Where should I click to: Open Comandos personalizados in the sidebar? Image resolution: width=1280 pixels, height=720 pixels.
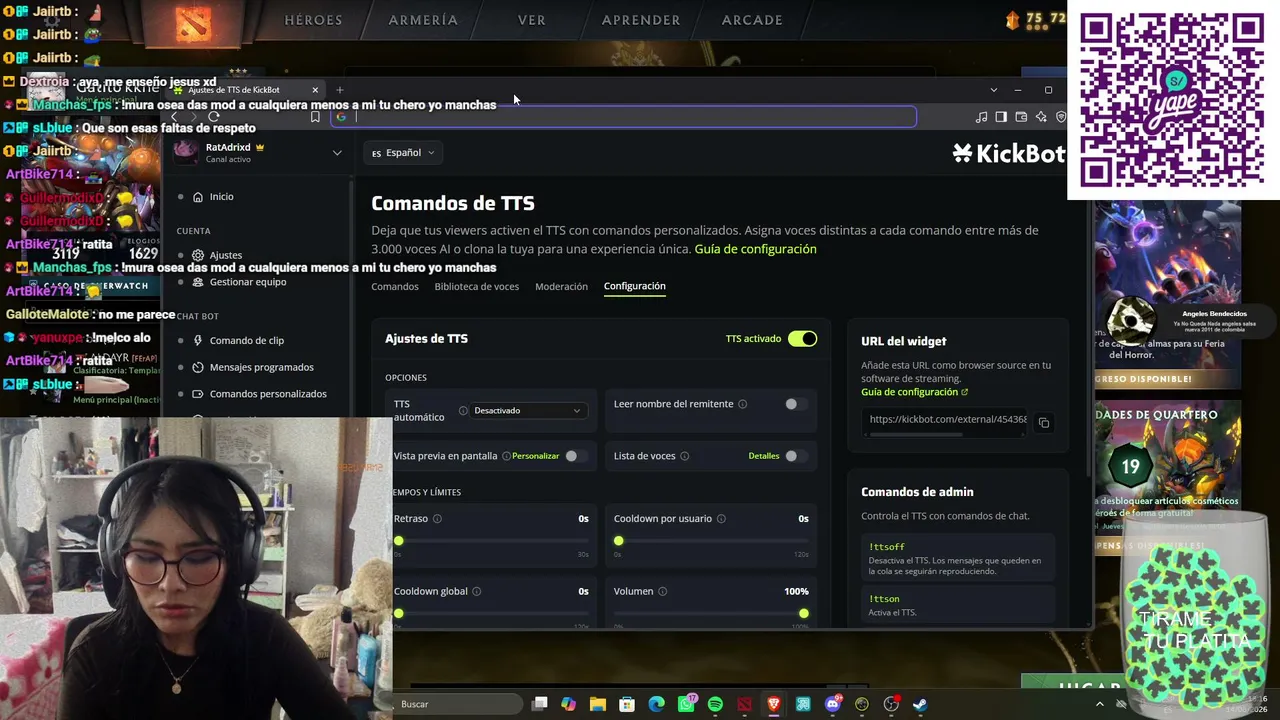268,394
